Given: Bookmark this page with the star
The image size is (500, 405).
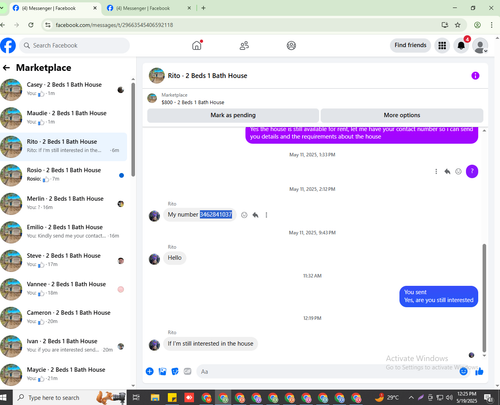Looking at the screenshot, I should pos(458,25).
